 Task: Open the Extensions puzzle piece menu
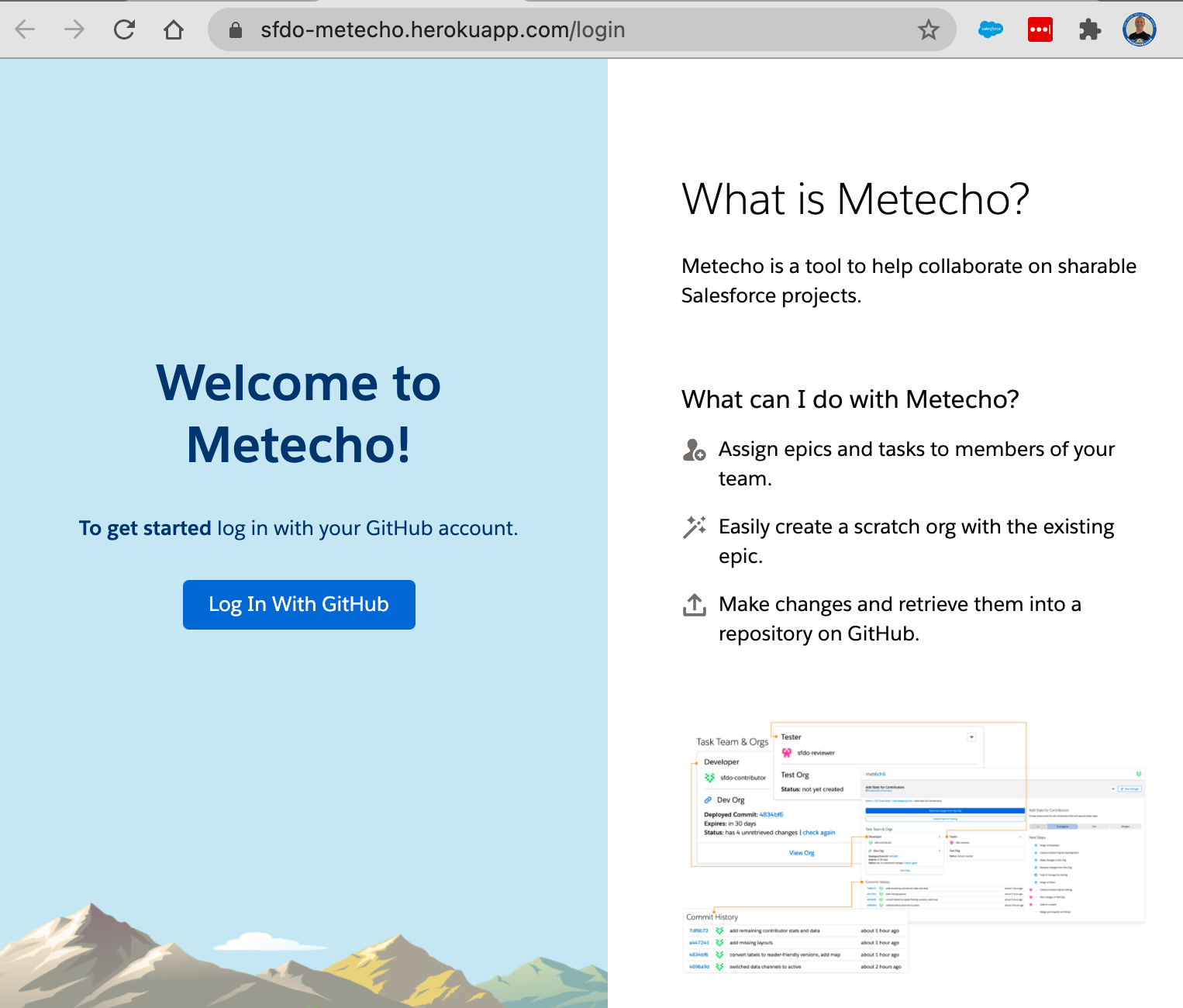[x=1090, y=29]
